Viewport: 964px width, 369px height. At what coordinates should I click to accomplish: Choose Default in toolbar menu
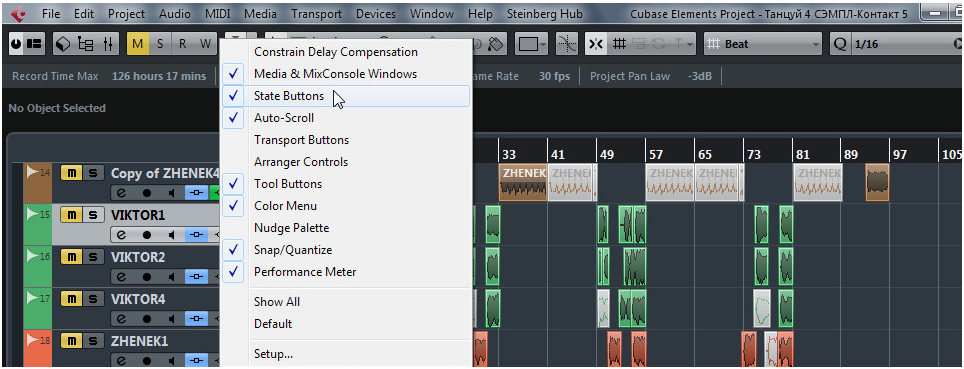pyautogui.click(x=347, y=324)
